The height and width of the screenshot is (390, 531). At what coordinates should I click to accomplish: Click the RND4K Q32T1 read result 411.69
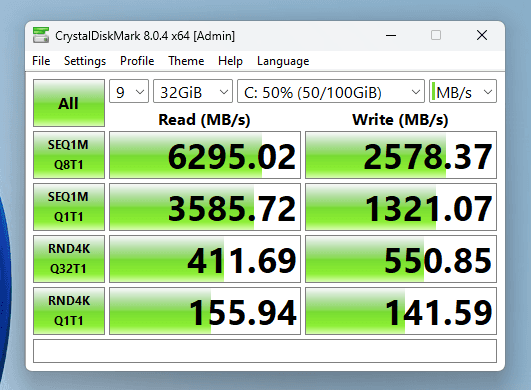click(205, 259)
